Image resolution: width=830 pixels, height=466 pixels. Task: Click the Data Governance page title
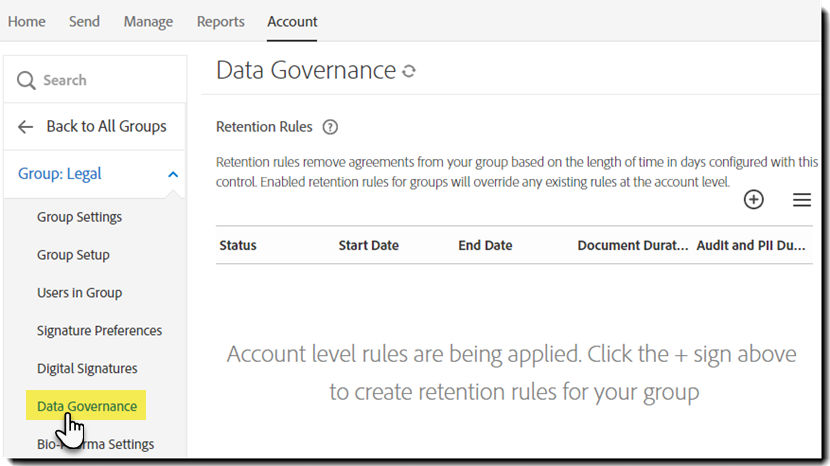(306, 70)
